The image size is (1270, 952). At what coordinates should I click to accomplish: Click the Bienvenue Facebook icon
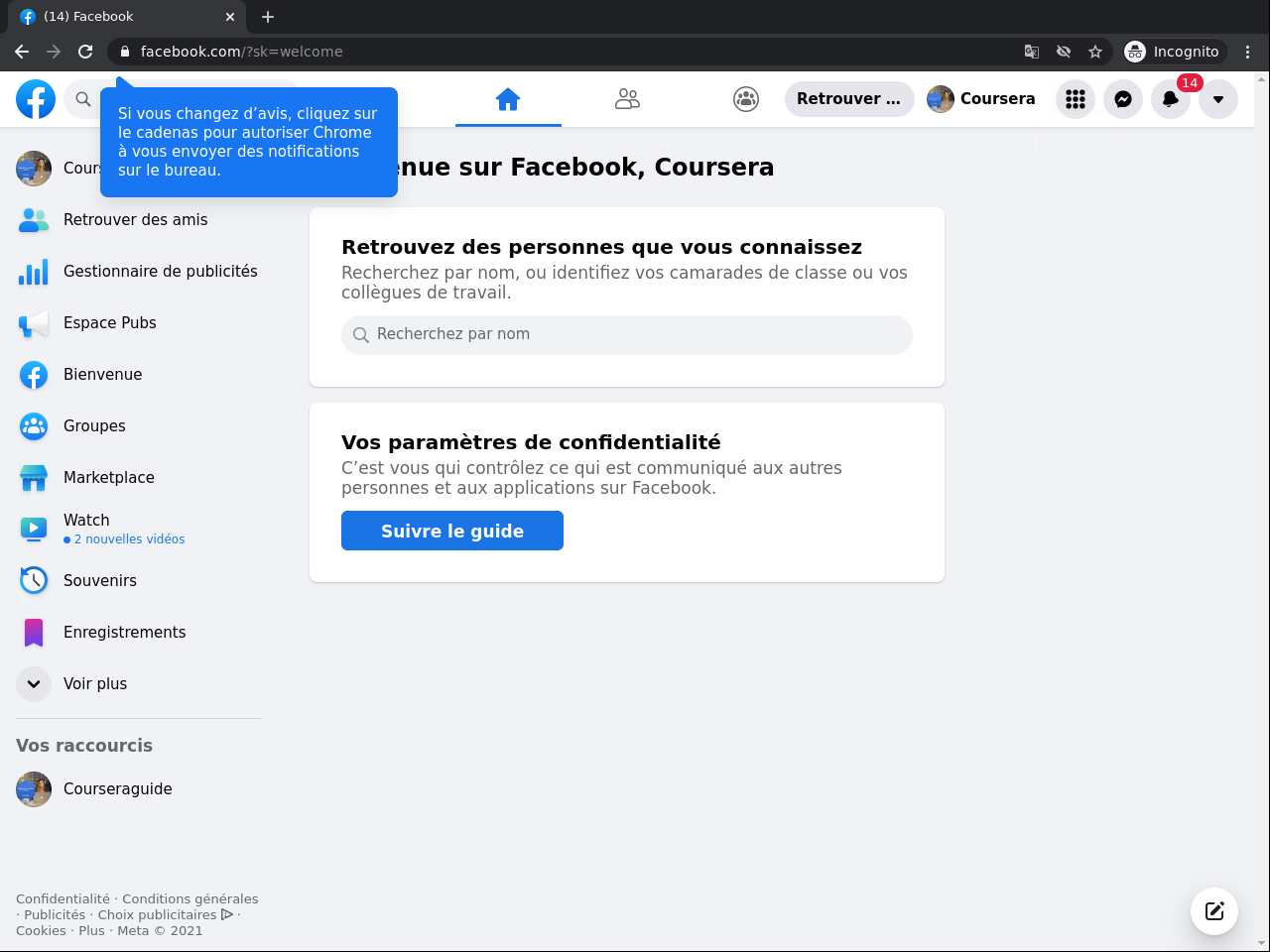34,375
